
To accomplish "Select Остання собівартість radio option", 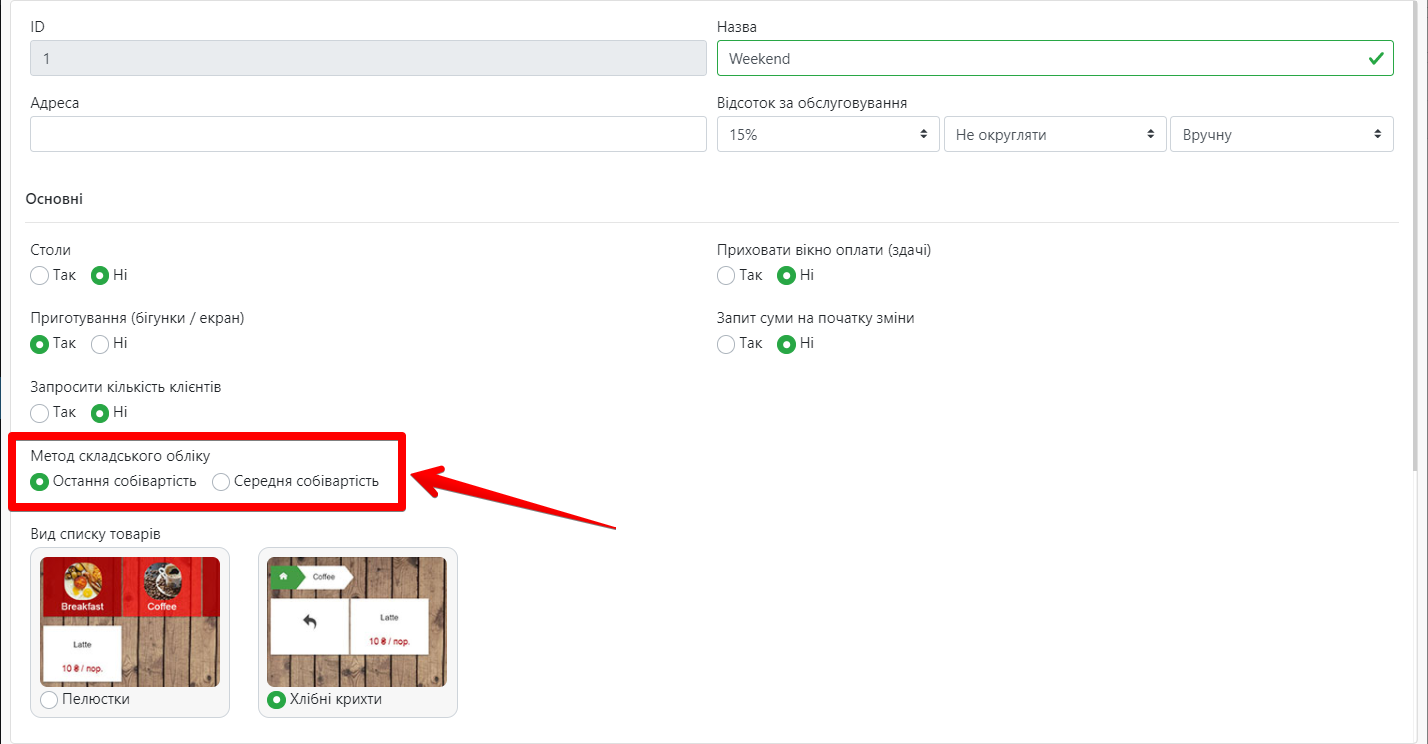I will tap(40, 482).
